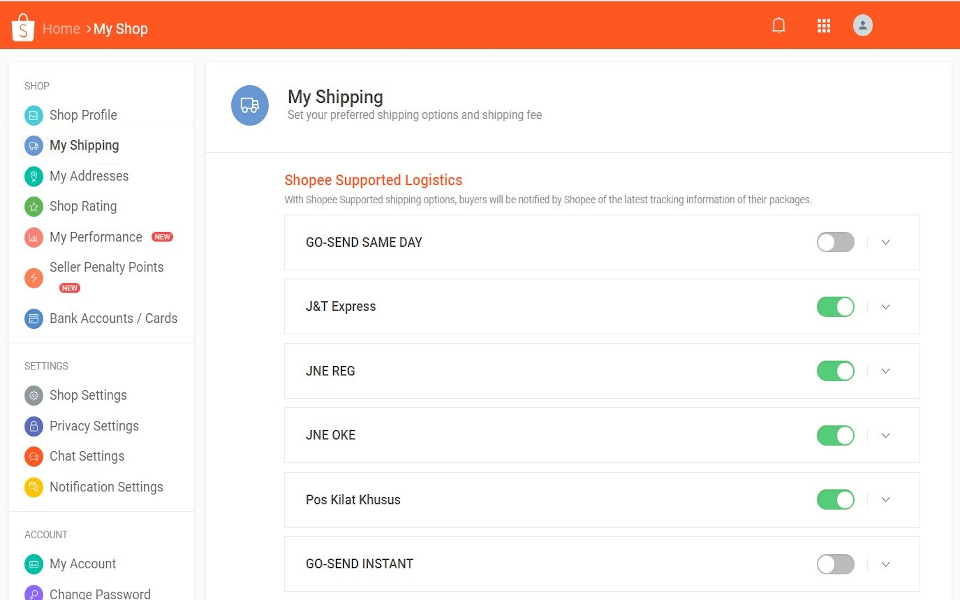Click the Privacy Settings lock icon
This screenshot has width=960, height=600.
click(x=34, y=426)
